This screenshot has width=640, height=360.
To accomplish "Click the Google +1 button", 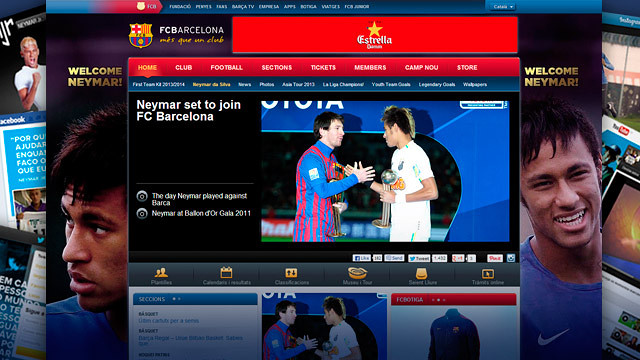I will [x=458, y=258].
